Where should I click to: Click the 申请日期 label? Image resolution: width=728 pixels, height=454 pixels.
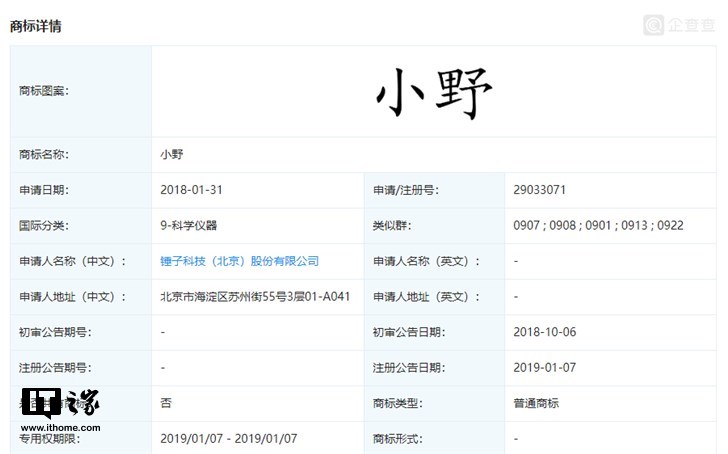click(x=44, y=190)
